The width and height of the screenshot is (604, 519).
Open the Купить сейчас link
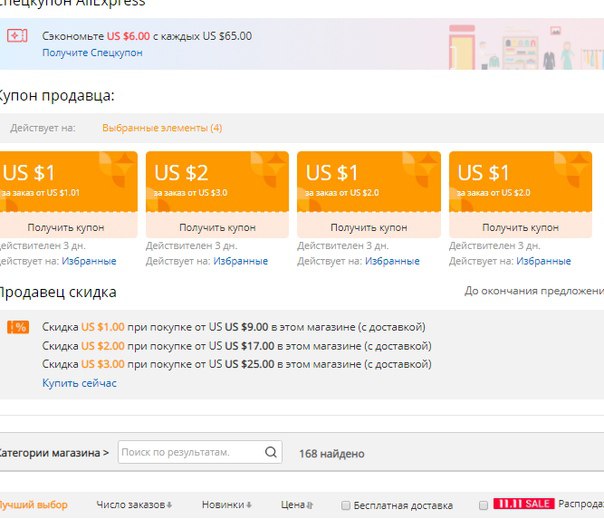(79, 383)
